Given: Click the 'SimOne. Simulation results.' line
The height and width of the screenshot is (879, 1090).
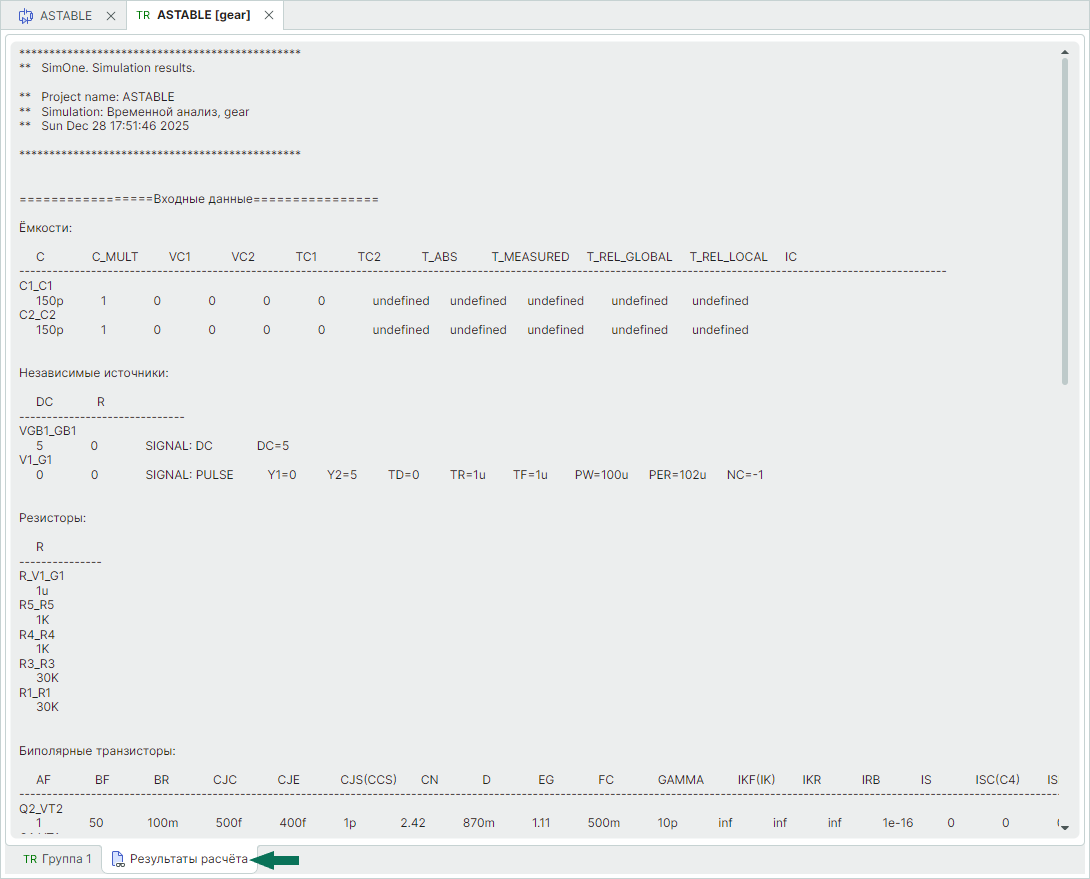Looking at the screenshot, I should tap(118, 67).
